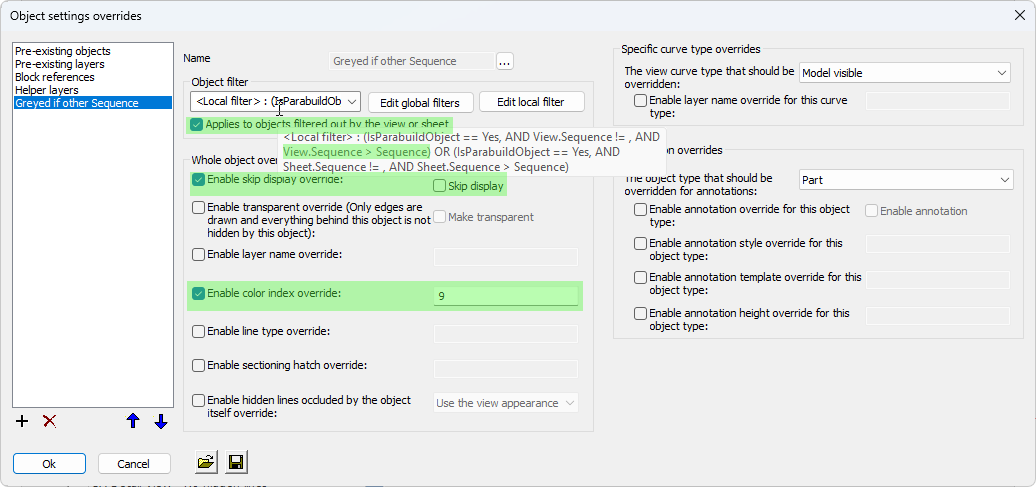
Task: Click the plus icon to add override
Action: tap(22, 421)
